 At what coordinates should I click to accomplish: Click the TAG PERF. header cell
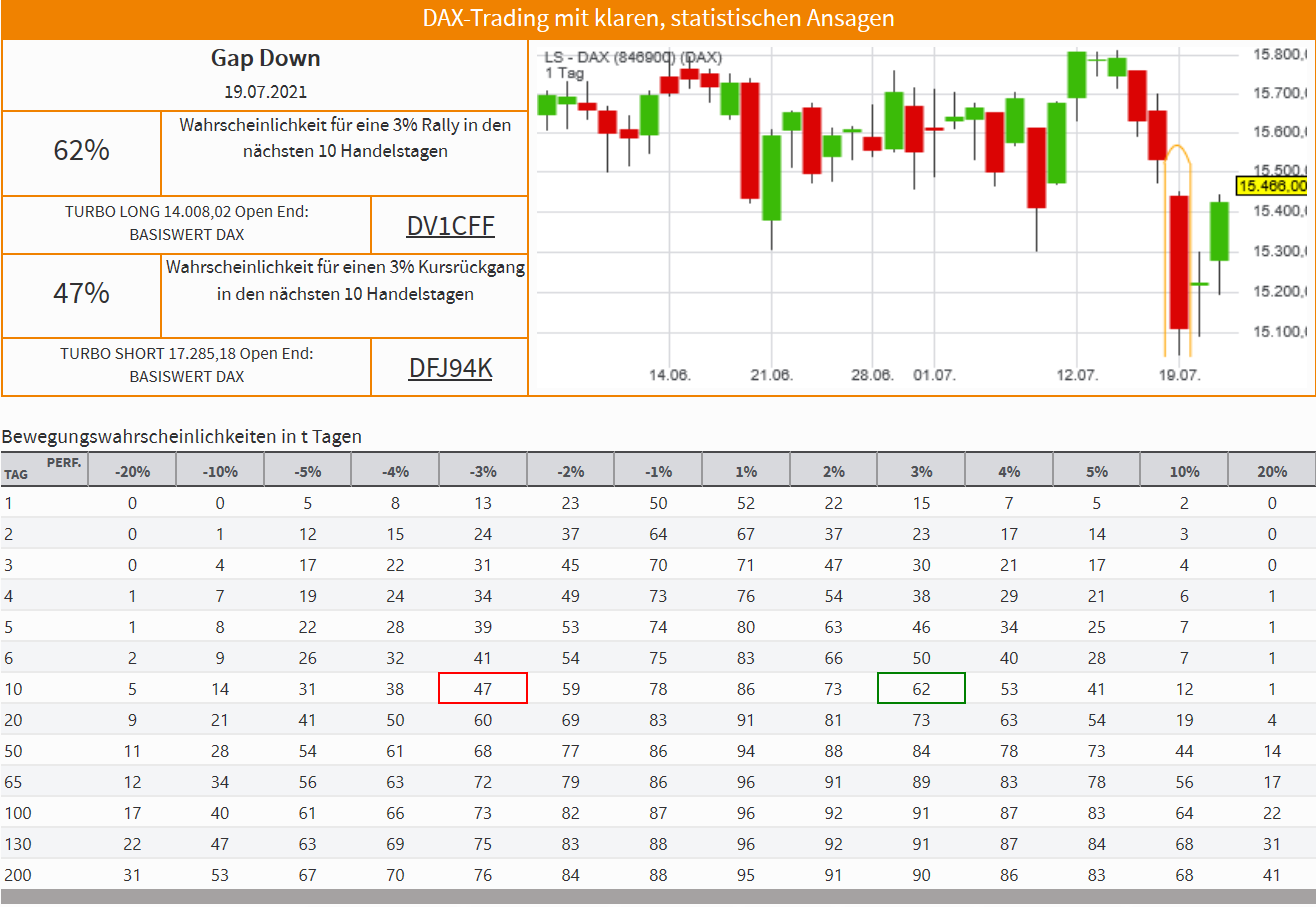coord(44,471)
